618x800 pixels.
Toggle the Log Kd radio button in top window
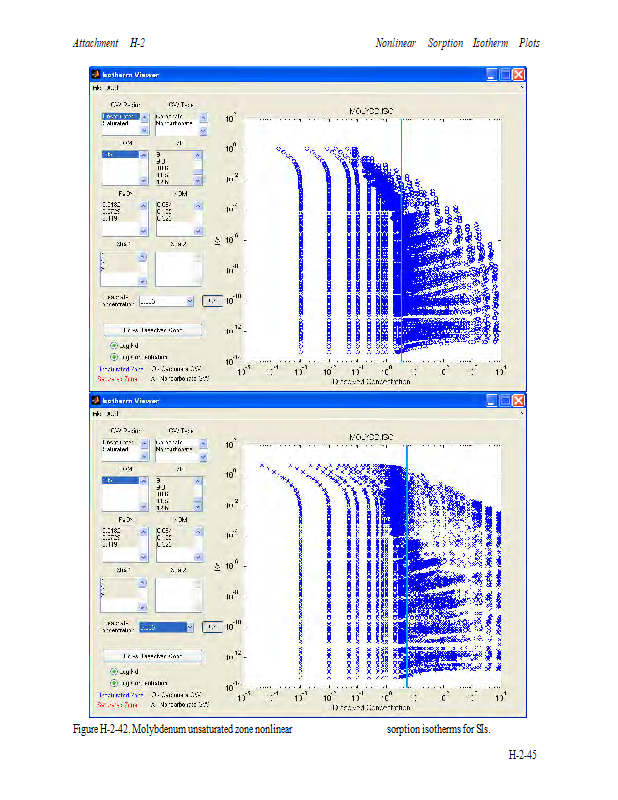point(114,345)
